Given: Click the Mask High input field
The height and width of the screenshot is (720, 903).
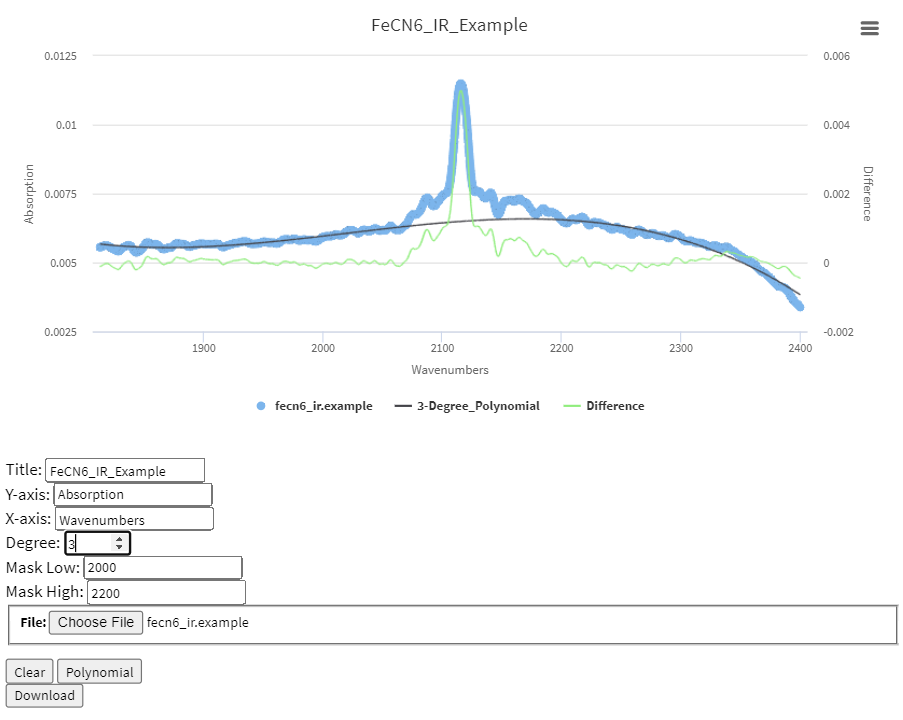Looking at the screenshot, I should (165, 592).
